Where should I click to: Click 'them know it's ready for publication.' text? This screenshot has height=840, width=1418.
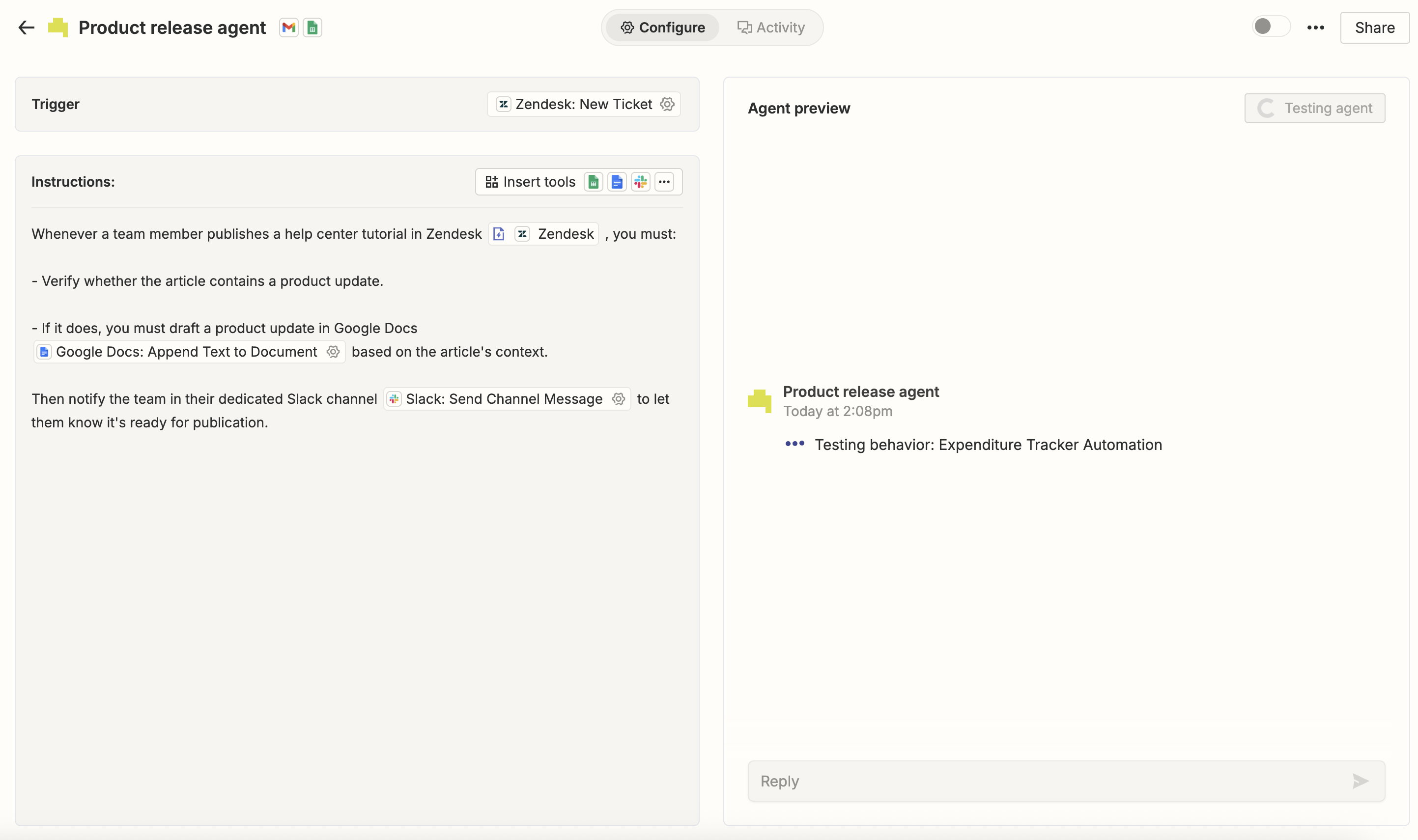(x=149, y=423)
